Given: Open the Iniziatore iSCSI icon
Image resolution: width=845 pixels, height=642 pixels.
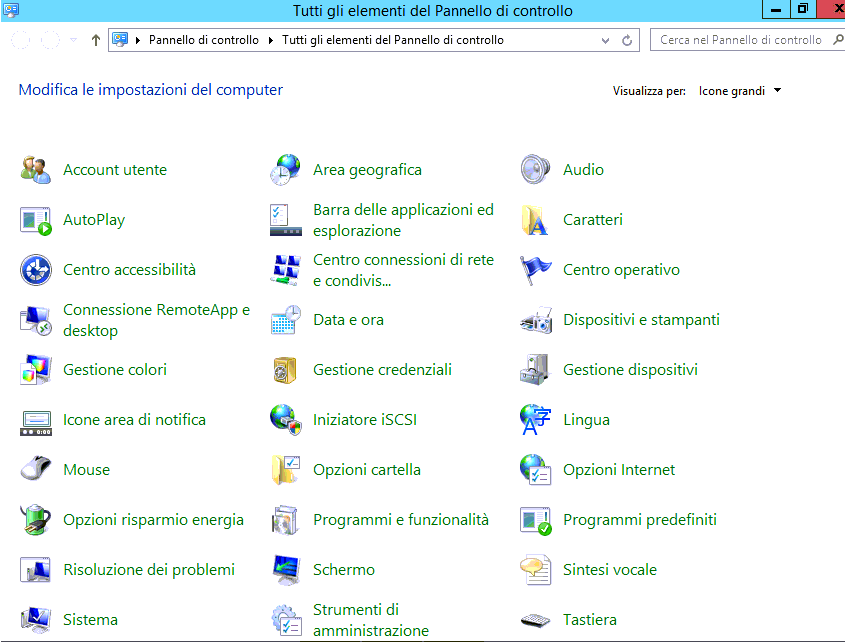Looking at the screenshot, I should coord(286,420).
